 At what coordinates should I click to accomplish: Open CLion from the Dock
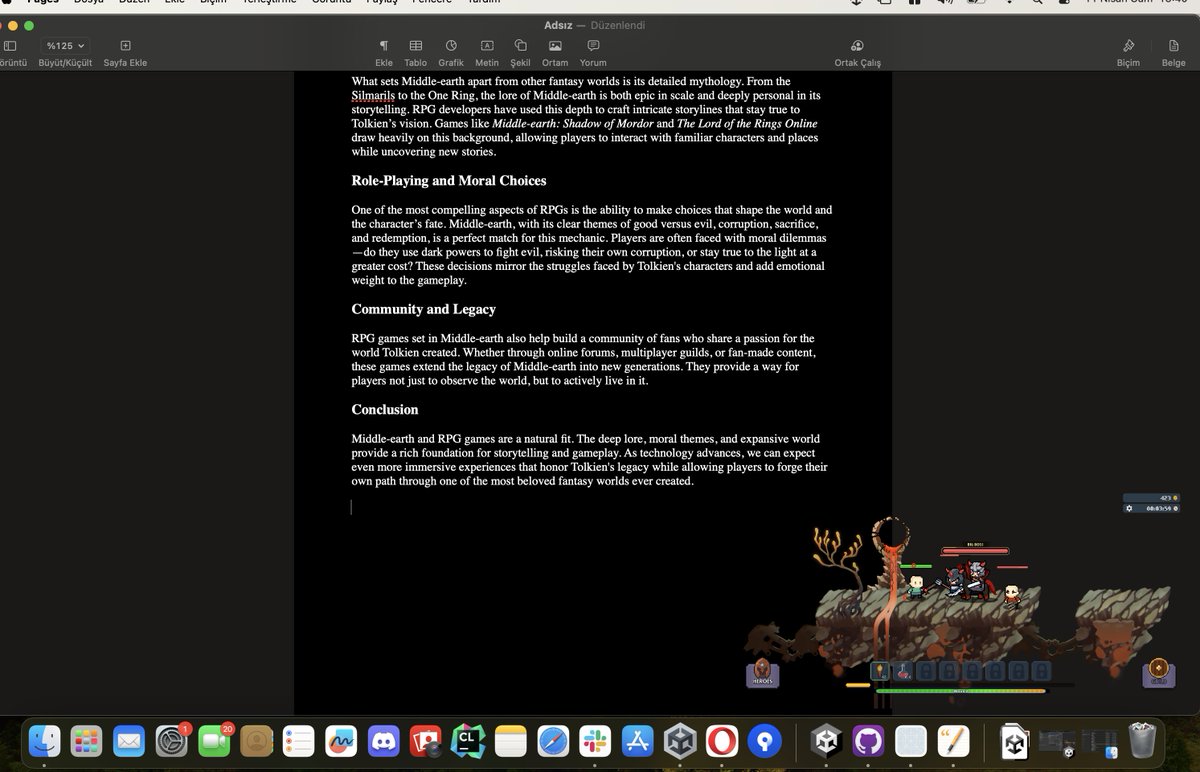(x=468, y=741)
